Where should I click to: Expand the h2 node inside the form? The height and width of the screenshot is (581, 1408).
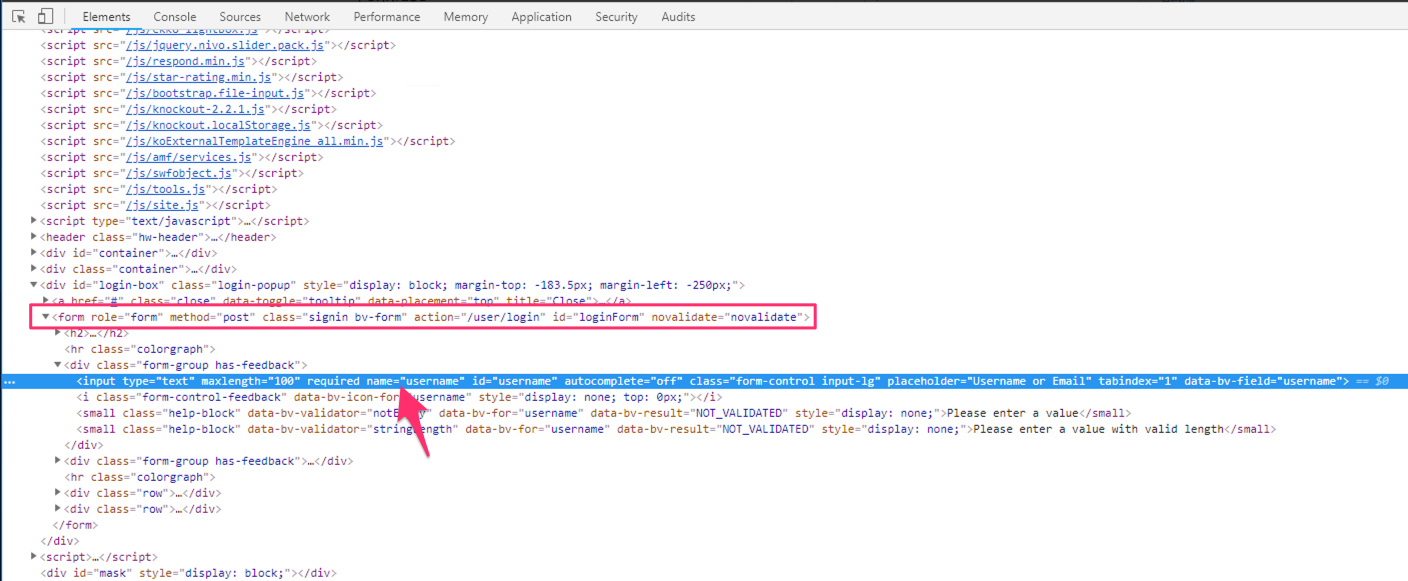(x=59, y=333)
